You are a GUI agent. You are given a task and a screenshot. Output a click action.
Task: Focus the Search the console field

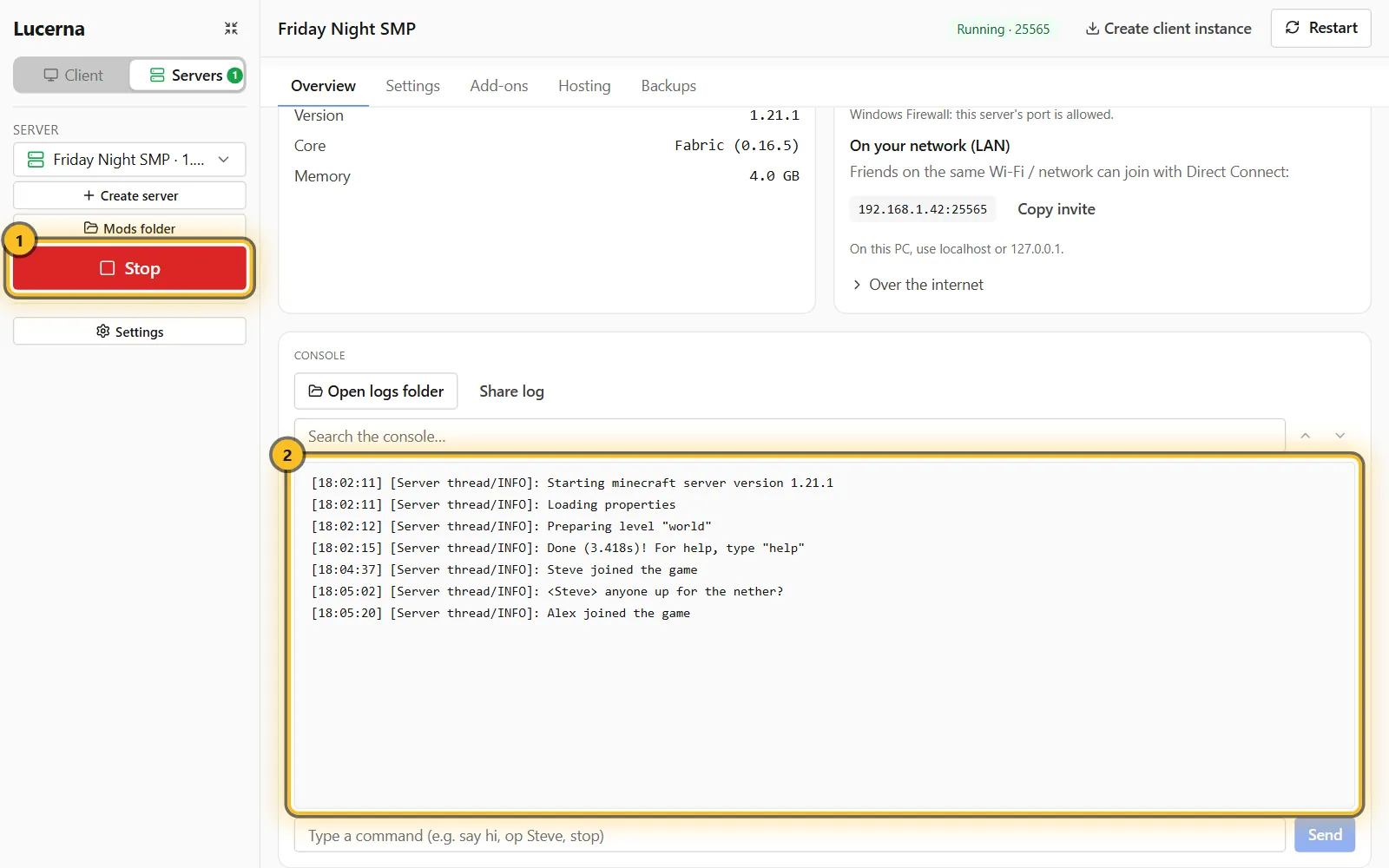(x=789, y=436)
